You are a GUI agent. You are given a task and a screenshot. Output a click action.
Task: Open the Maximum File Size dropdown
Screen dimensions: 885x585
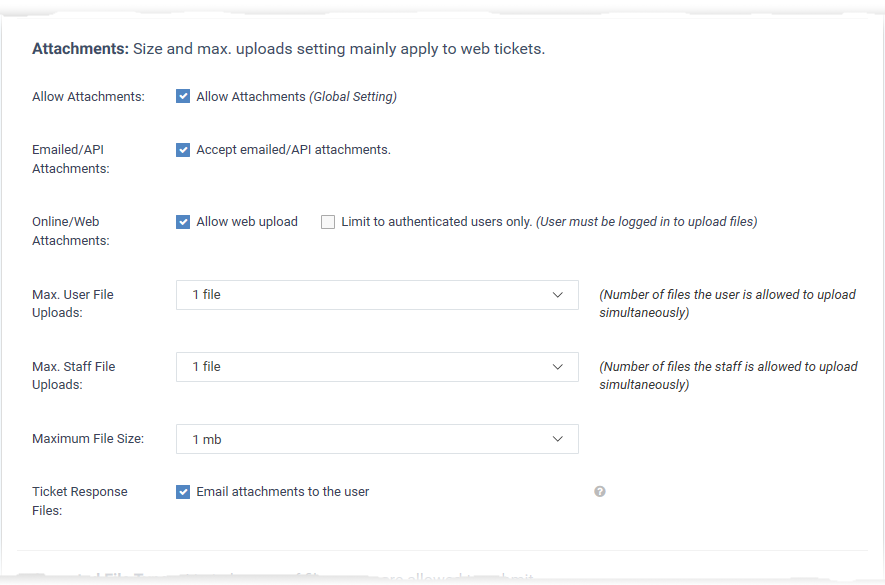click(377, 439)
